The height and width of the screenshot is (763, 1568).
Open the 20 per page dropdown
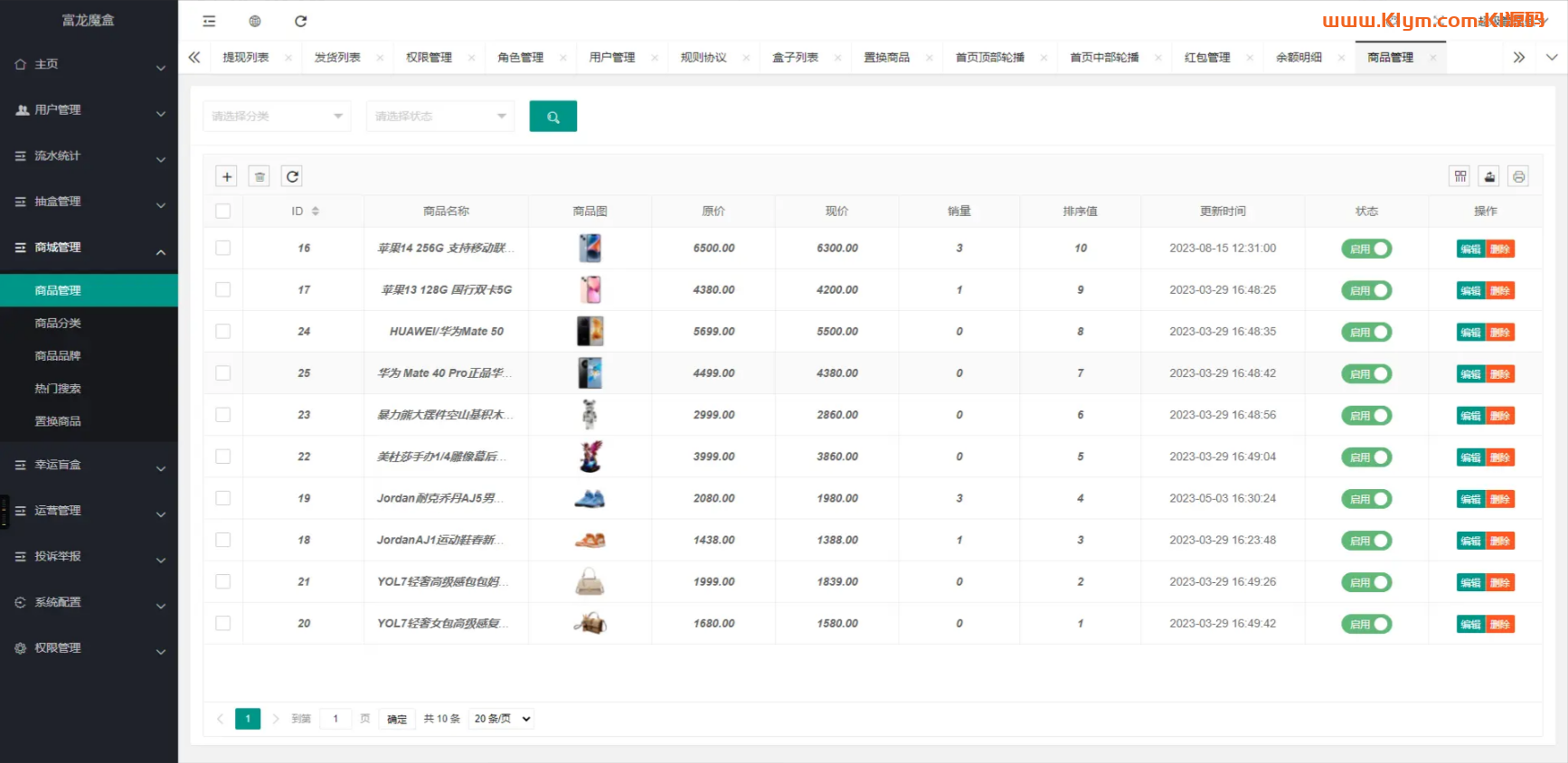tap(501, 719)
